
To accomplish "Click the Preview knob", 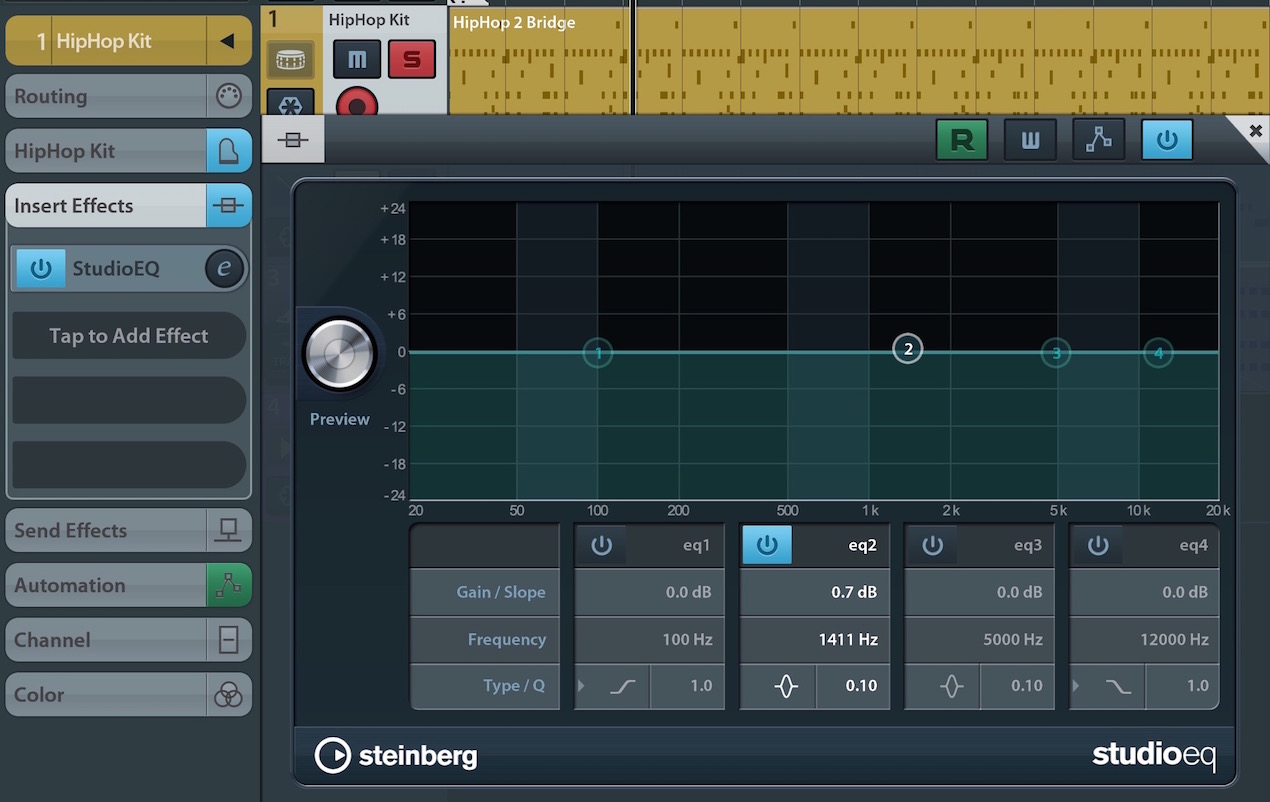I will 340,354.
